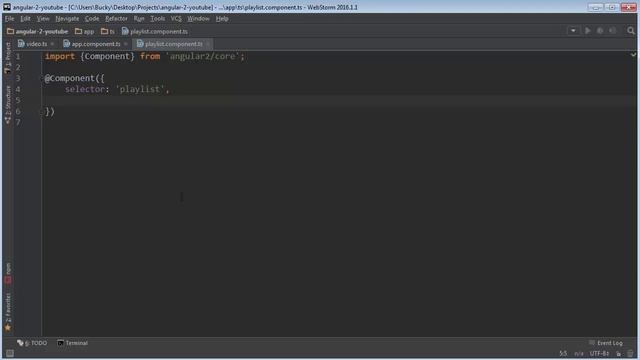Open the Event Log panel
Image resolution: width=640 pixels, height=360 pixels.
click(606, 343)
